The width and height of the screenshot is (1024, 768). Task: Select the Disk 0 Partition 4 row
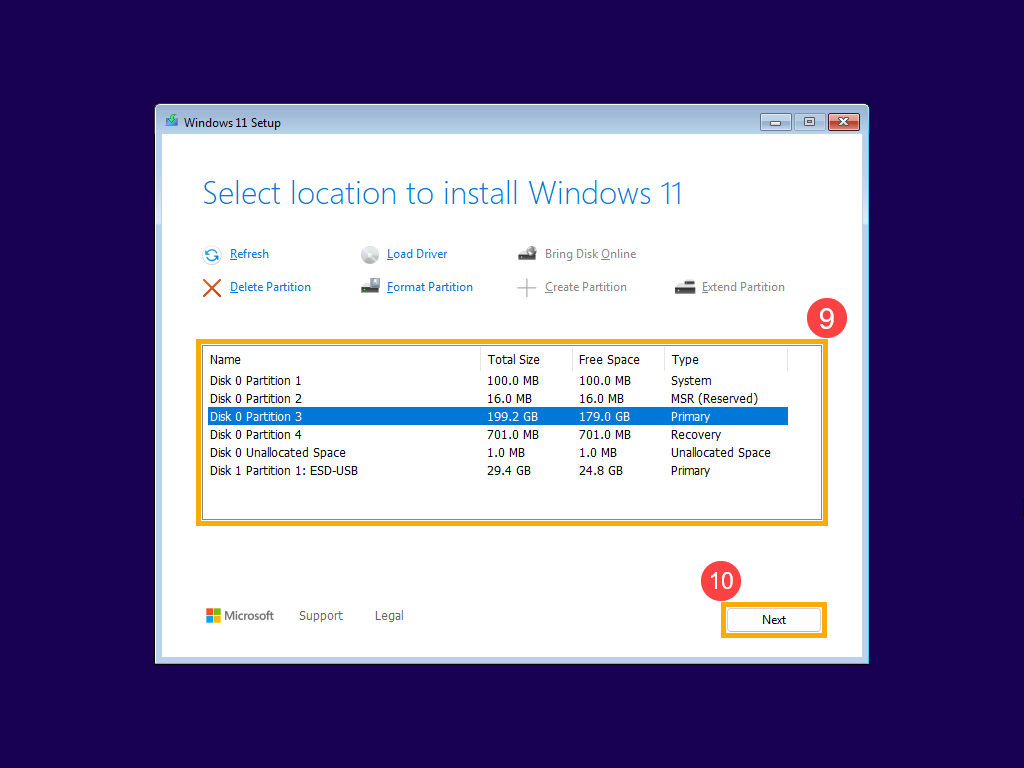click(498, 435)
